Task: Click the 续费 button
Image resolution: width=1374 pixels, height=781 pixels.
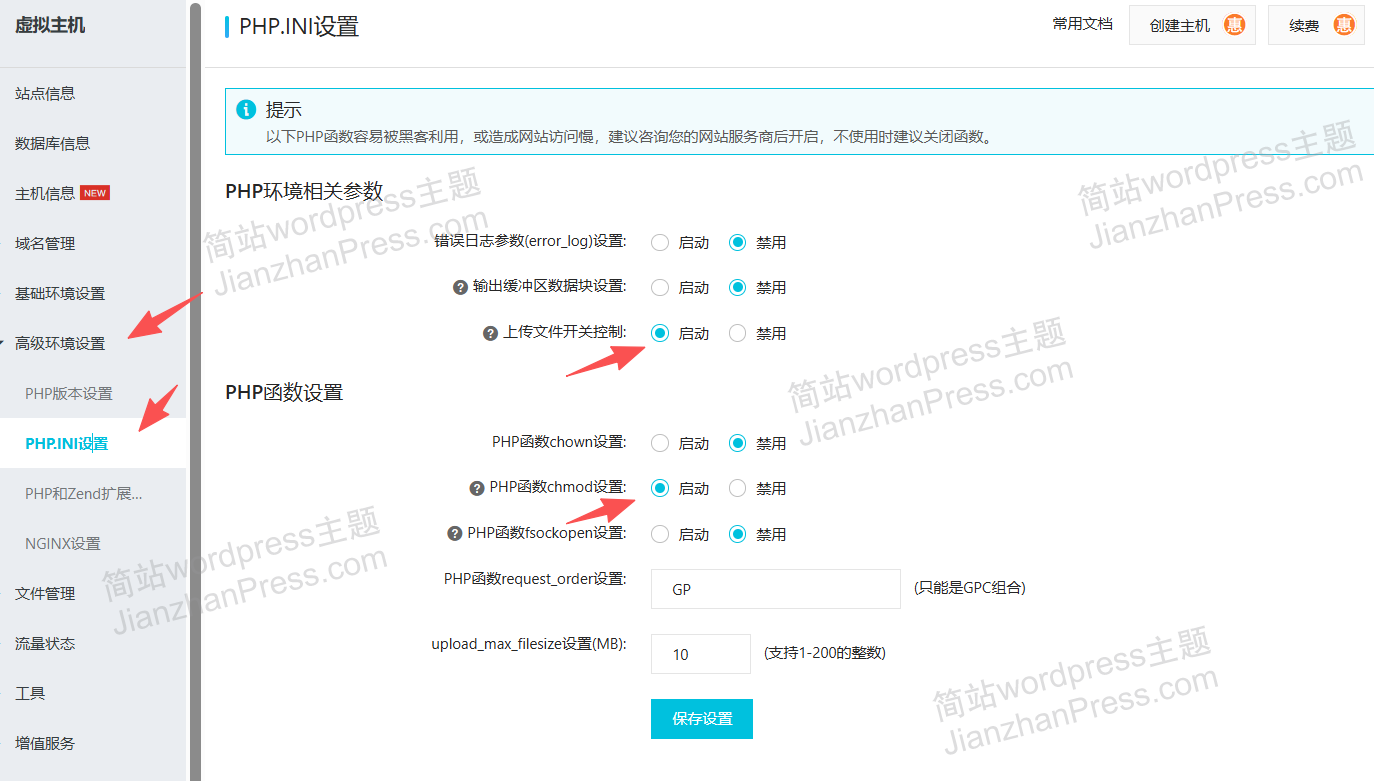Action: coord(1316,25)
